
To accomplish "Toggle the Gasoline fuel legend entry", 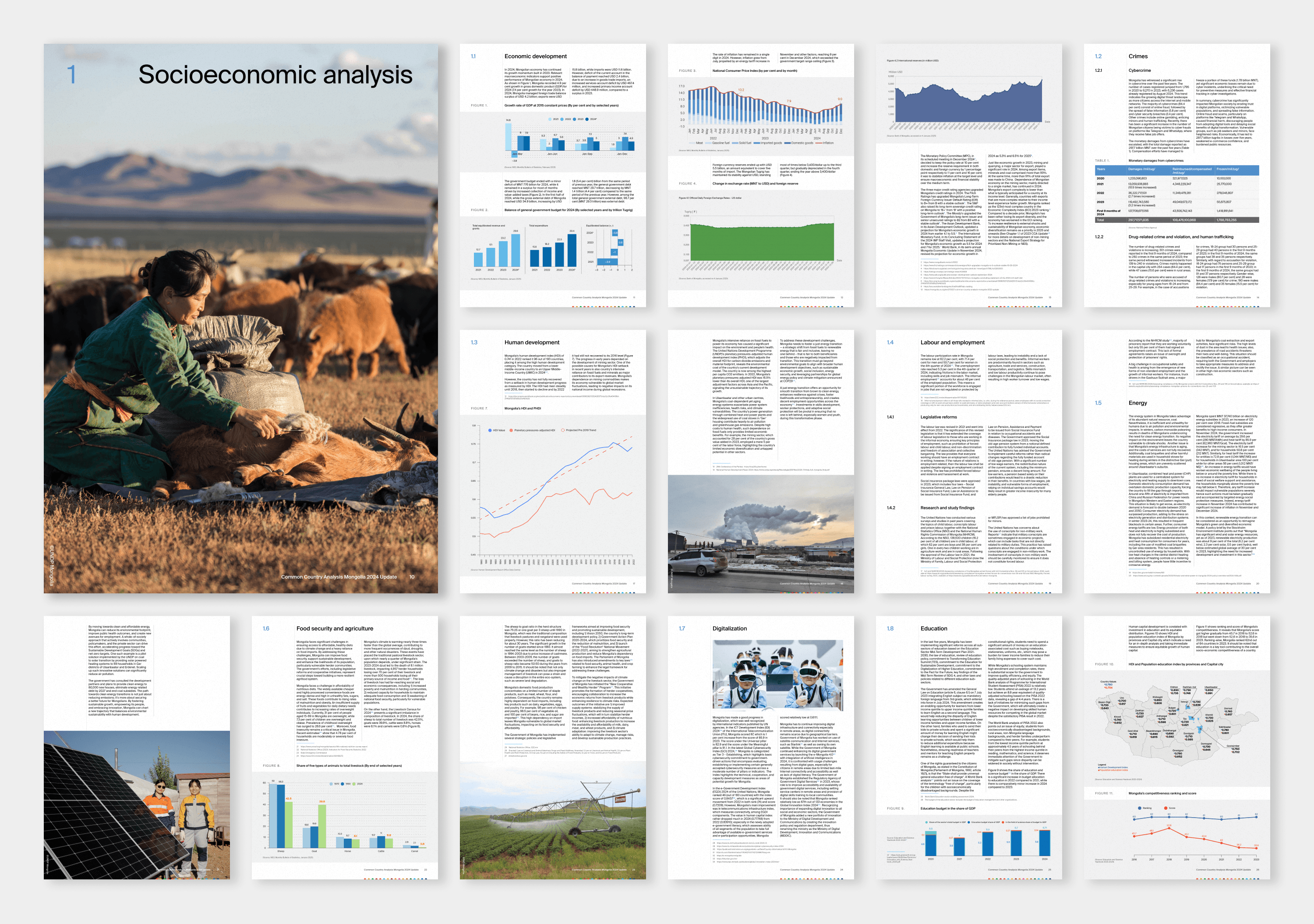I will tap(709, 143).
